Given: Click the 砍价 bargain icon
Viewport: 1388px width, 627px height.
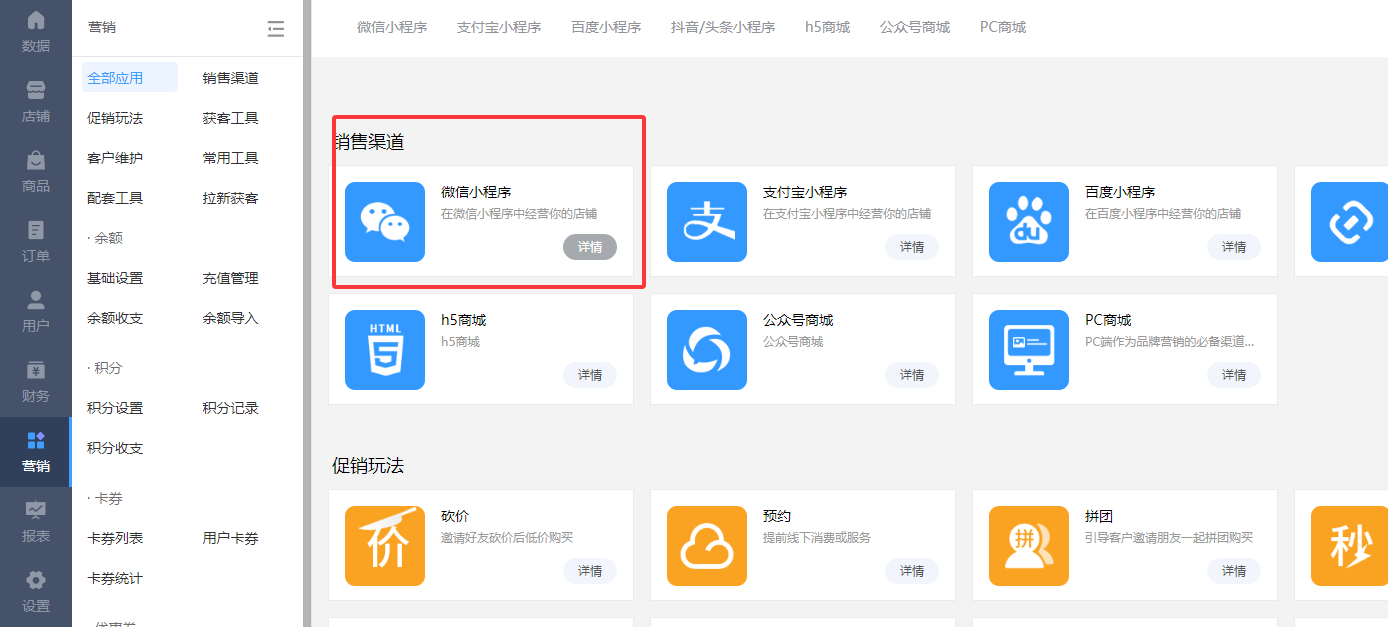Looking at the screenshot, I should pyautogui.click(x=385, y=546).
